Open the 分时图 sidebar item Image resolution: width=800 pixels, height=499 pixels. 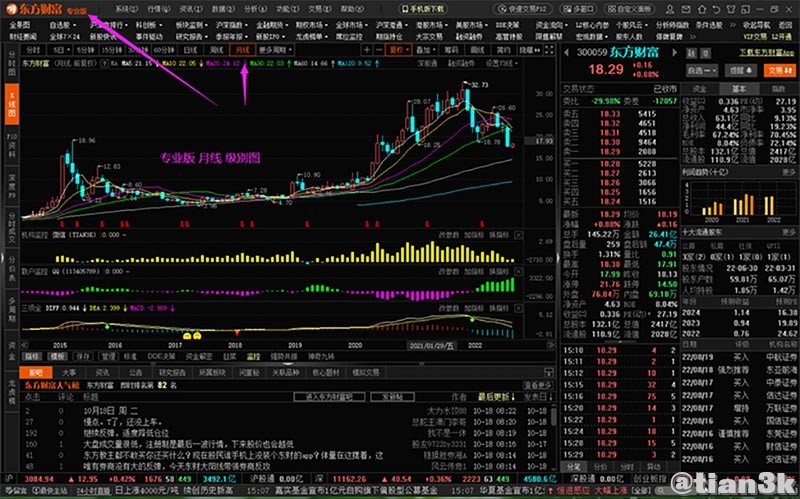[x=12, y=64]
